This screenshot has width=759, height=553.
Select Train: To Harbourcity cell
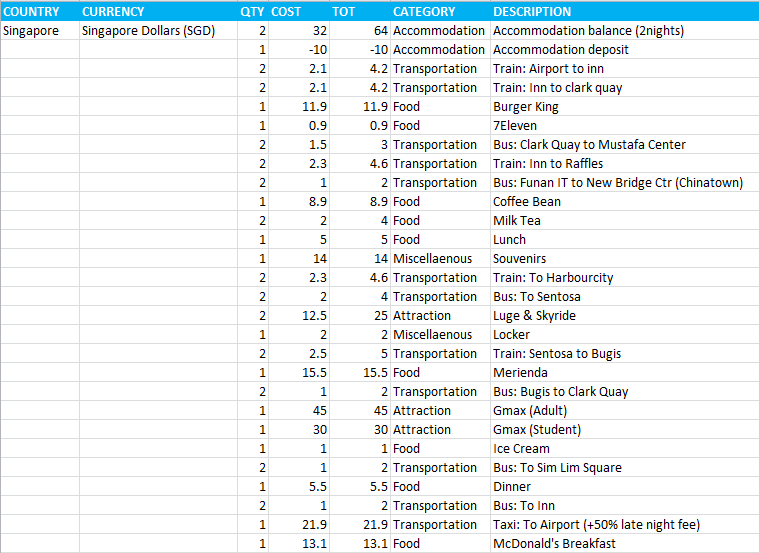pyautogui.click(x=624, y=277)
